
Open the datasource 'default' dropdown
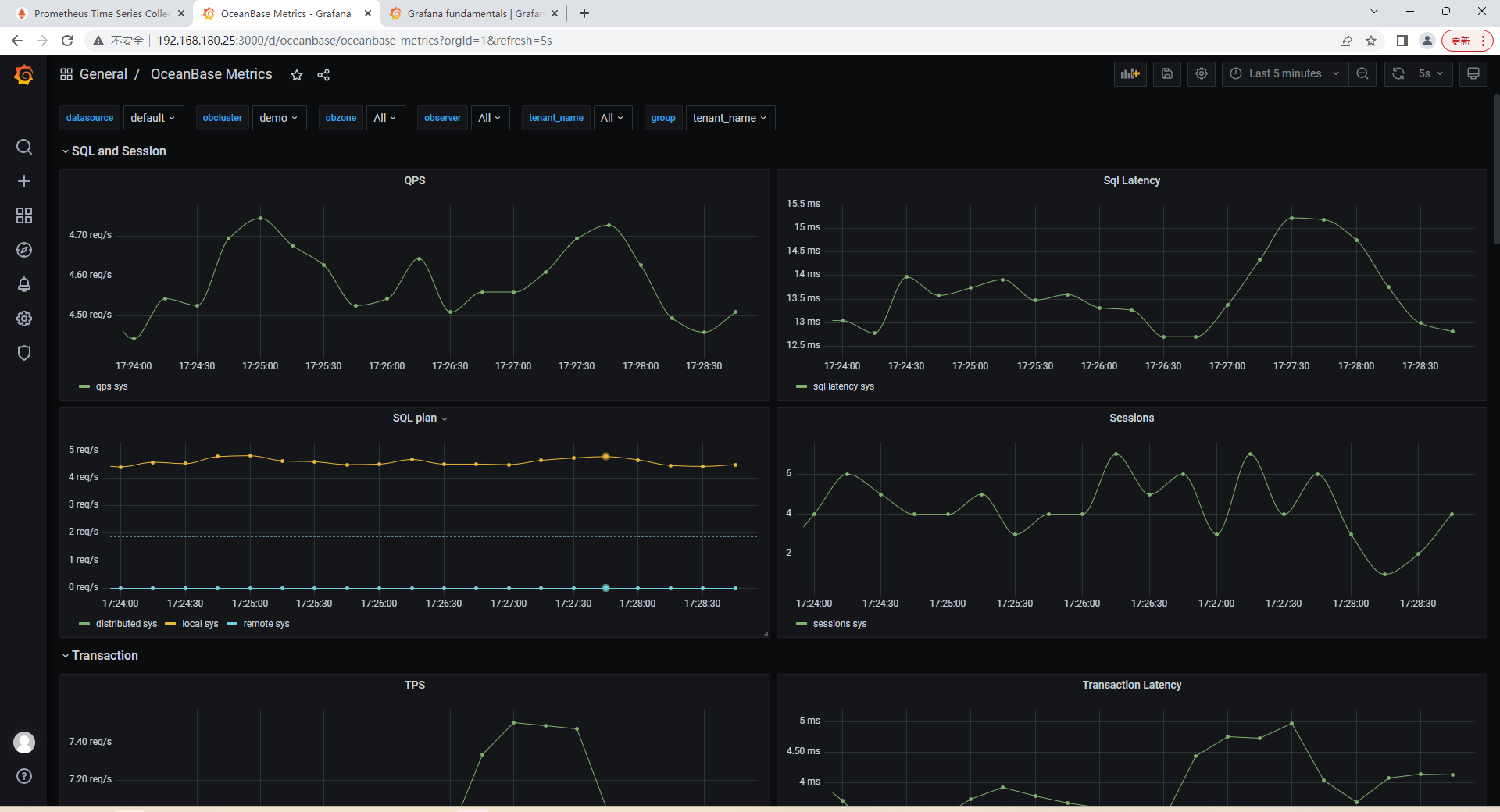pyautogui.click(x=153, y=118)
